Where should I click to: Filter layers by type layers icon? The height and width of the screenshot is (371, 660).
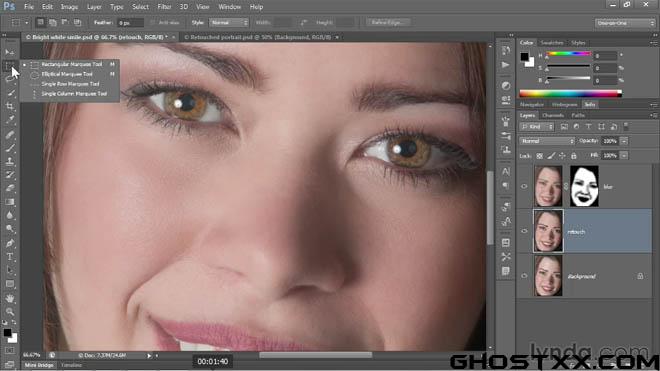[588, 126]
